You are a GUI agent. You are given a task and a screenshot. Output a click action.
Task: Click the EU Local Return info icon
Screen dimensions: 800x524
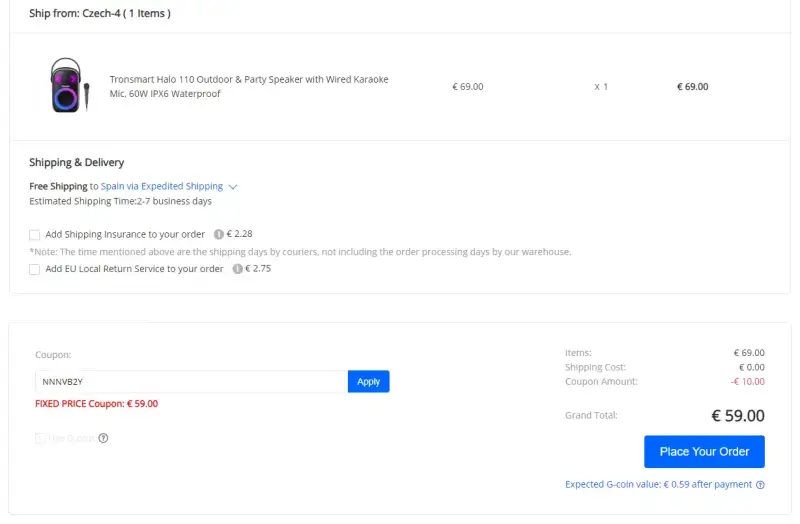(x=237, y=269)
